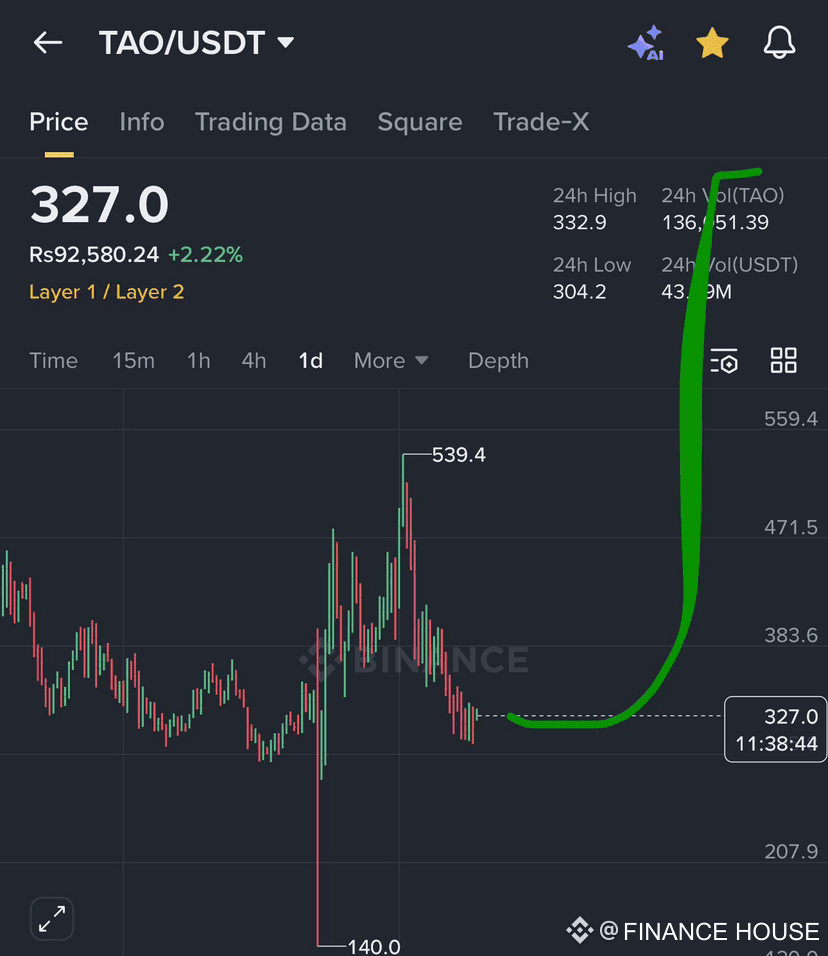Open the Square tab

point(419,121)
